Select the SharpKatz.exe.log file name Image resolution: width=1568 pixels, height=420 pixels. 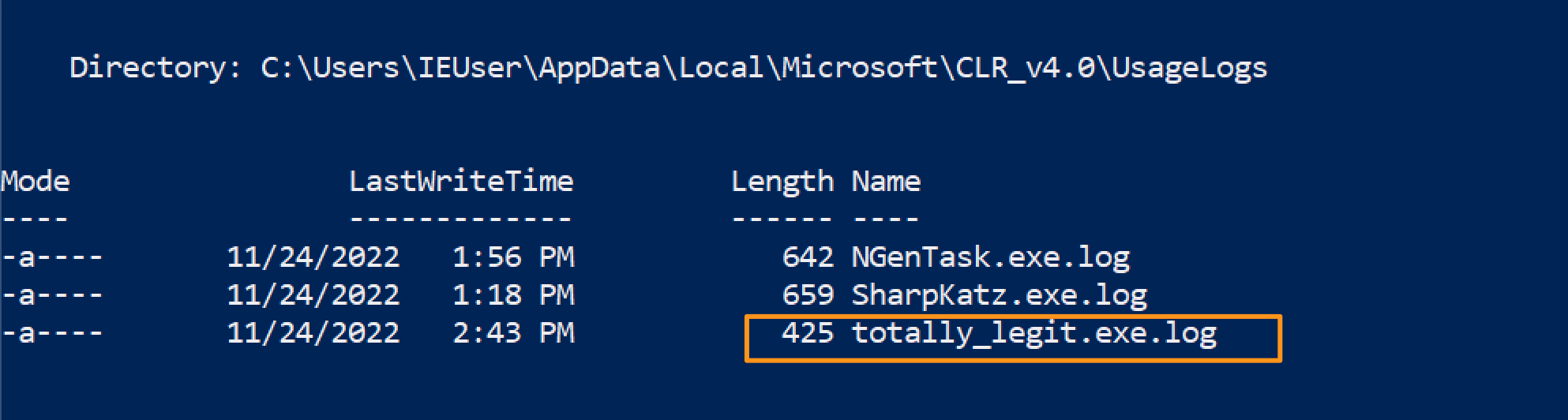point(999,295)
